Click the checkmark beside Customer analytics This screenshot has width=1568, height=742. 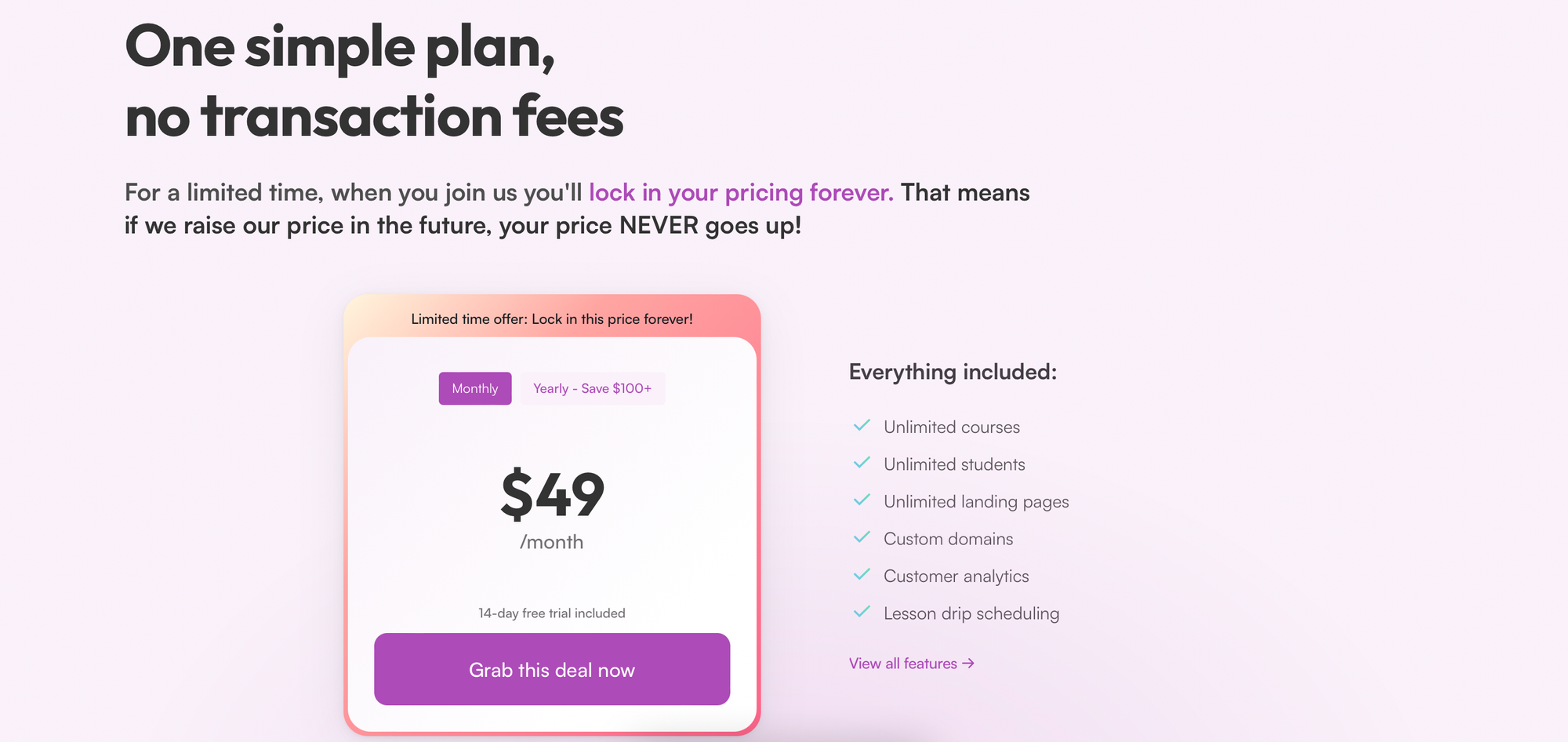click(x=861, y=574)
